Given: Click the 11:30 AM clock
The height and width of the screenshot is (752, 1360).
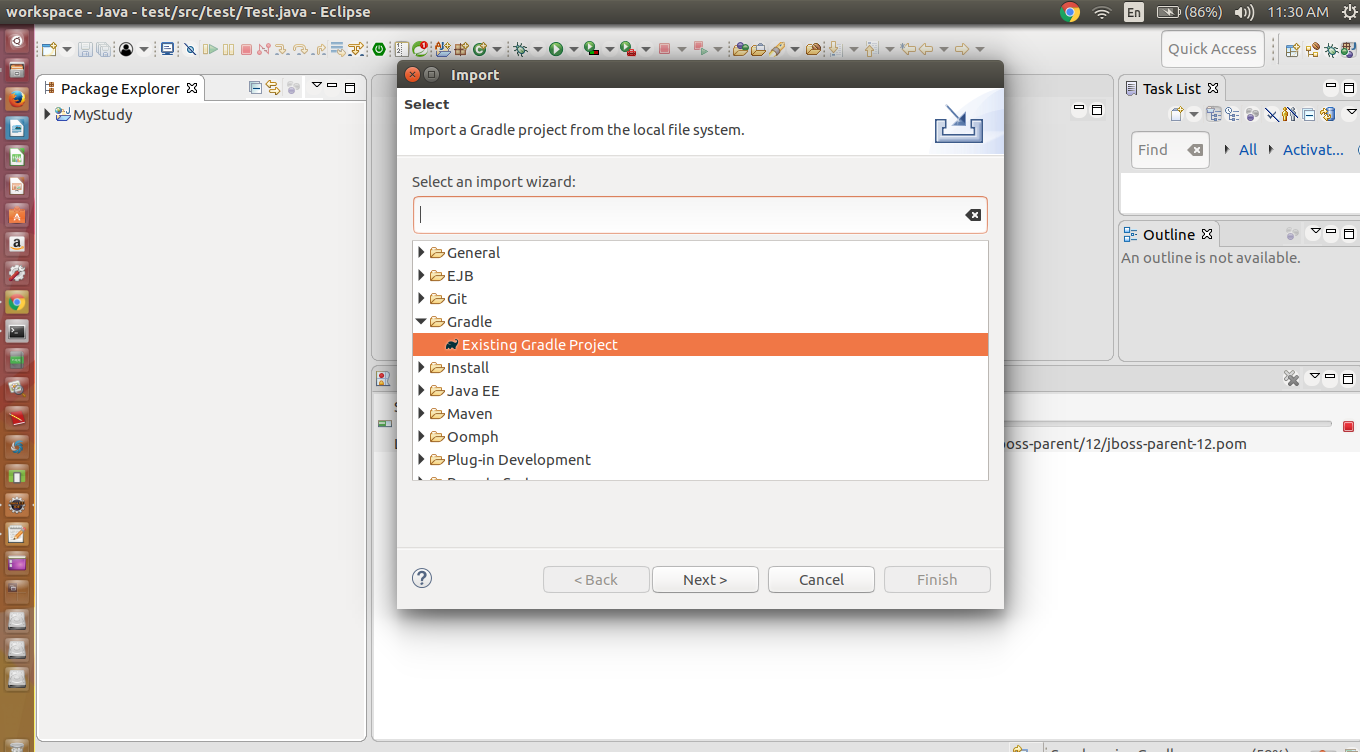Looking at the screenshot, I should (x=1297, y=12).
